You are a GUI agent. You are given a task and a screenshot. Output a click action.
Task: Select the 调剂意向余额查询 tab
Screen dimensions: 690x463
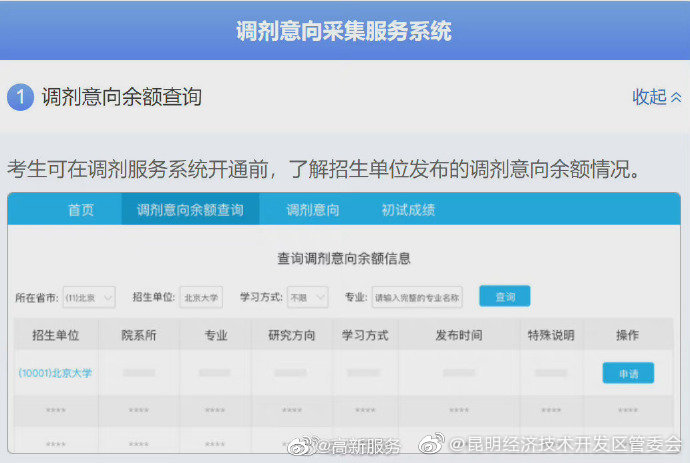coord(190,210)
